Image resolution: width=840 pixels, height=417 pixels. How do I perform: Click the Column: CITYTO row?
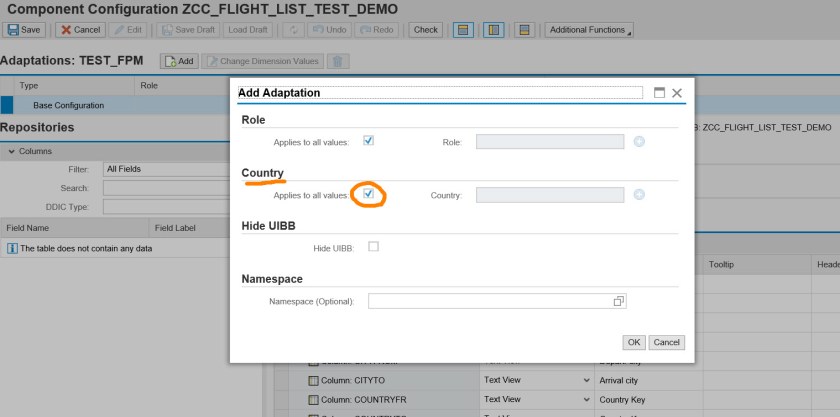click(383, 380)
